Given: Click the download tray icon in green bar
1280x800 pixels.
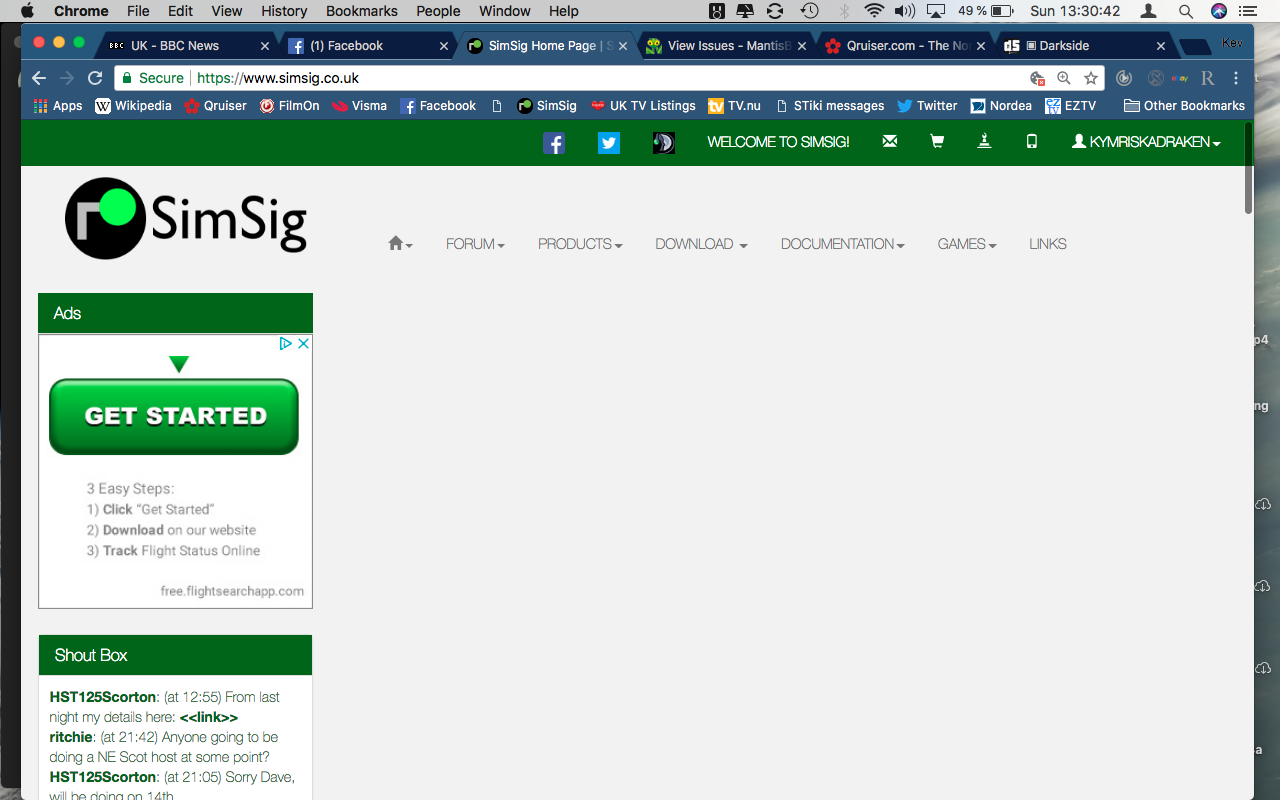Looking at the screenshot, I should coord(984,142).
